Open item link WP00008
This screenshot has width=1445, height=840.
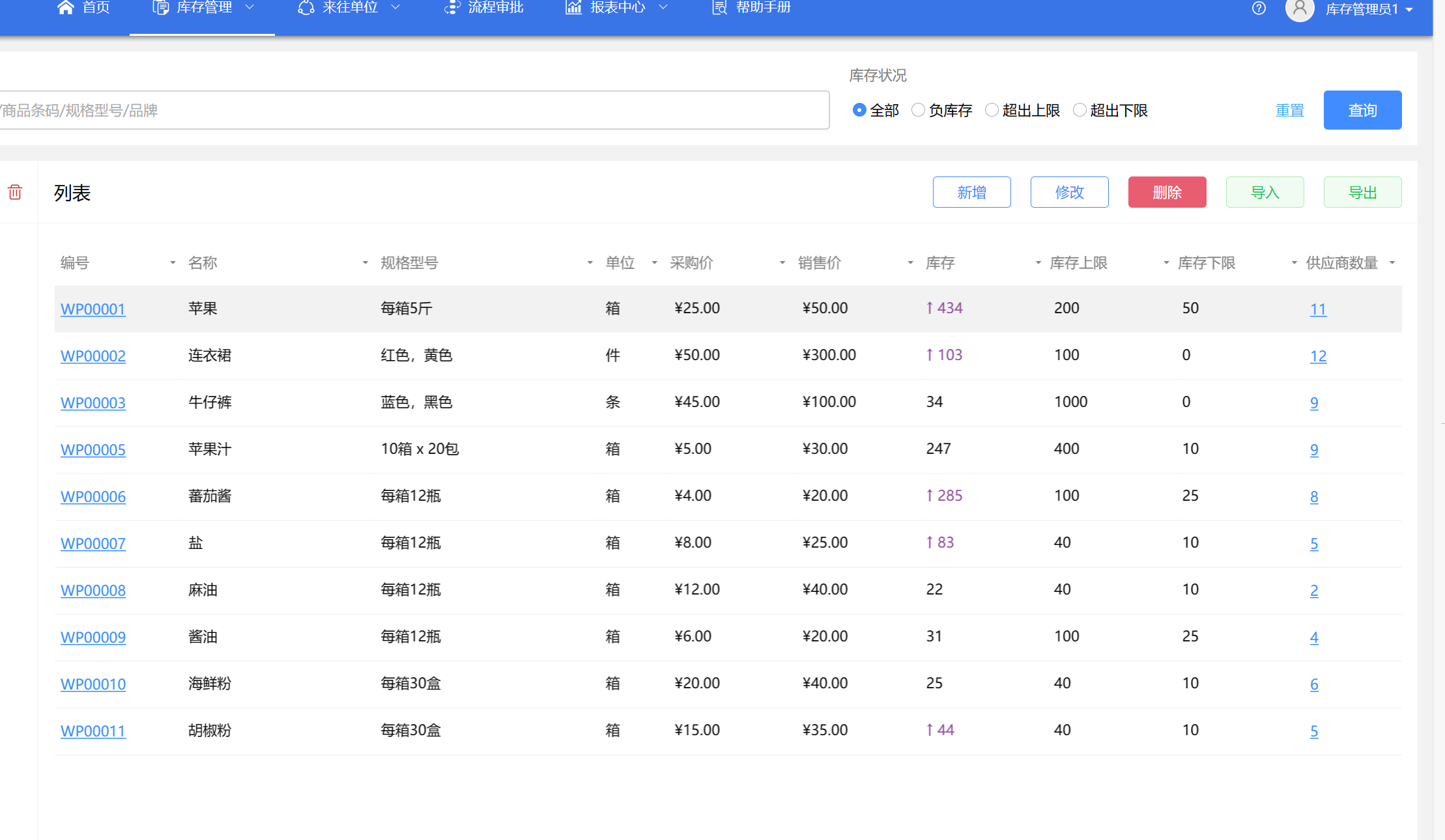(93, 590)
